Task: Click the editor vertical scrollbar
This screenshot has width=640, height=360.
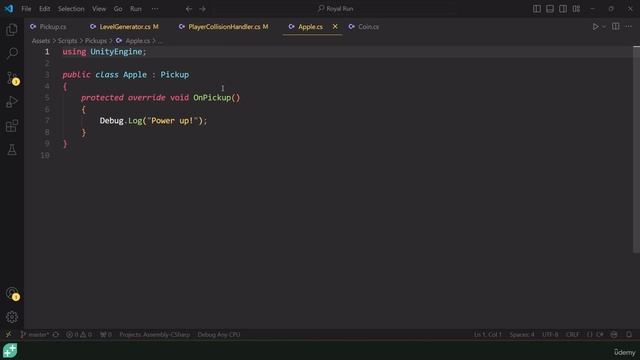Action: click(x=636, y=149)
